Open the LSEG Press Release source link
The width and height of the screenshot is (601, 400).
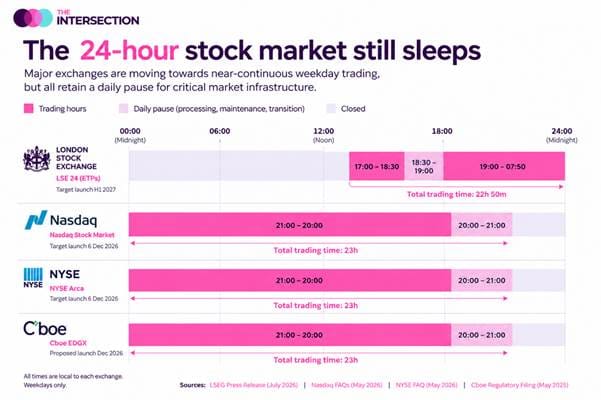tap(254, 385)
